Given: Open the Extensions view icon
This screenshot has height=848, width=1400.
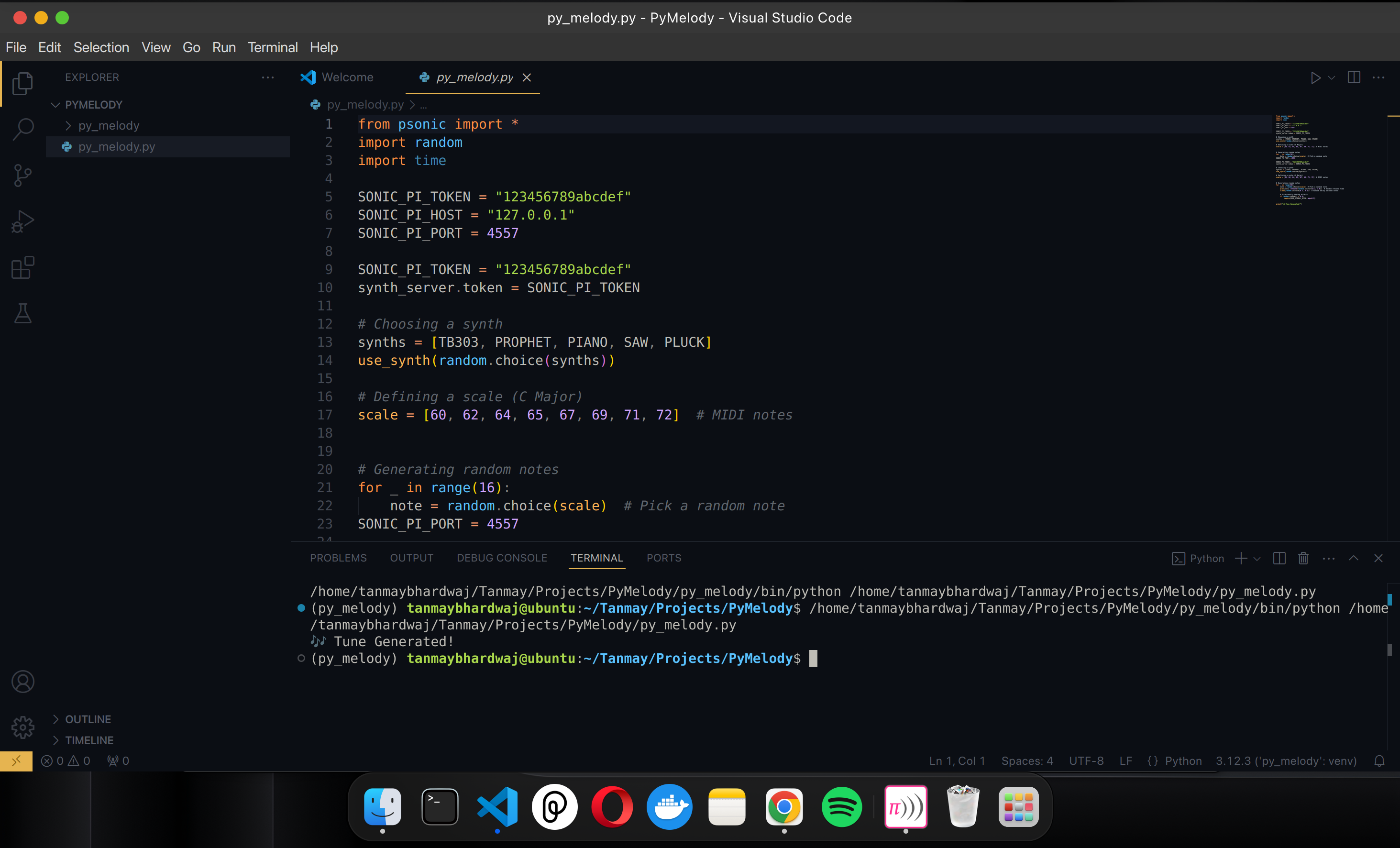Looking at the screenshot, I should click(x=23, y=267).
